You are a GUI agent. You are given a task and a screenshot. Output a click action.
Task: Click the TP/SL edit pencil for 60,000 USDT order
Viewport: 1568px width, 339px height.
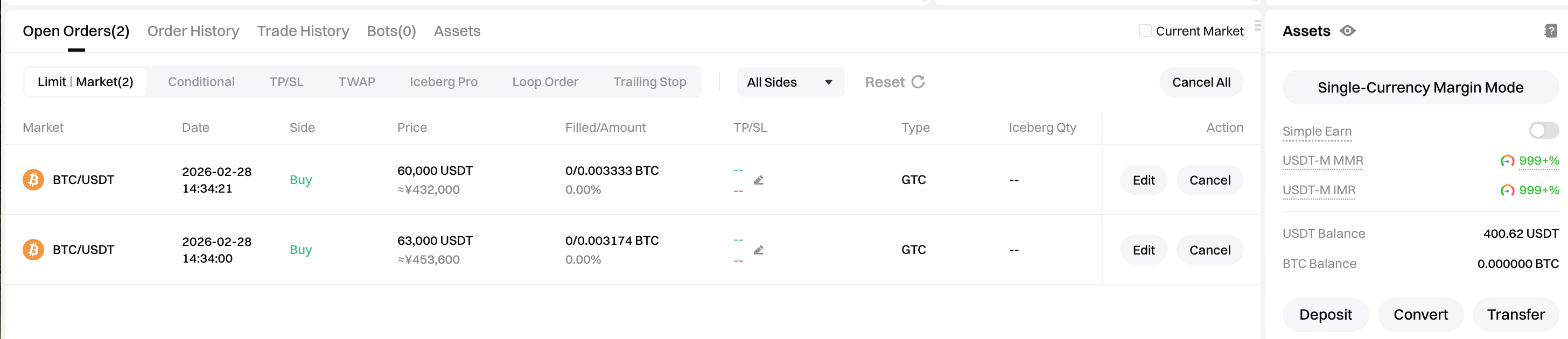point(759,180)
